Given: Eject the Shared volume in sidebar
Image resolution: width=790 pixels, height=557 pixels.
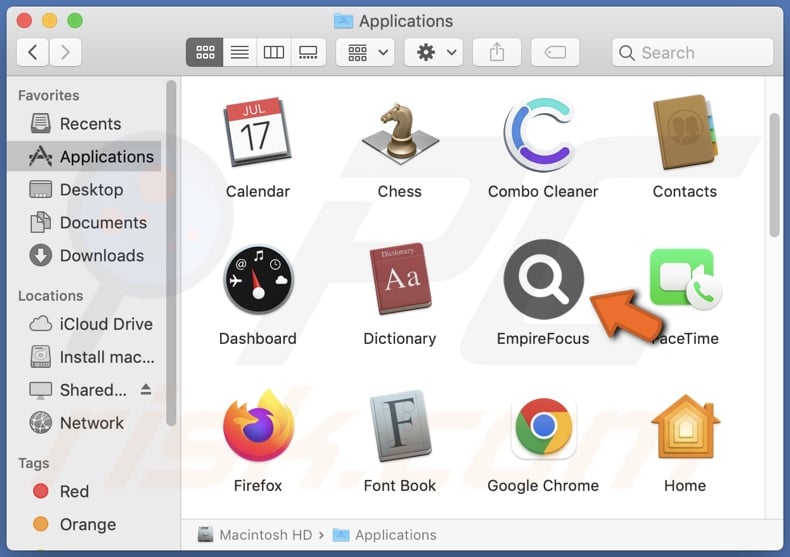Looking at the screenshot, I should click(x=146, y=390).
